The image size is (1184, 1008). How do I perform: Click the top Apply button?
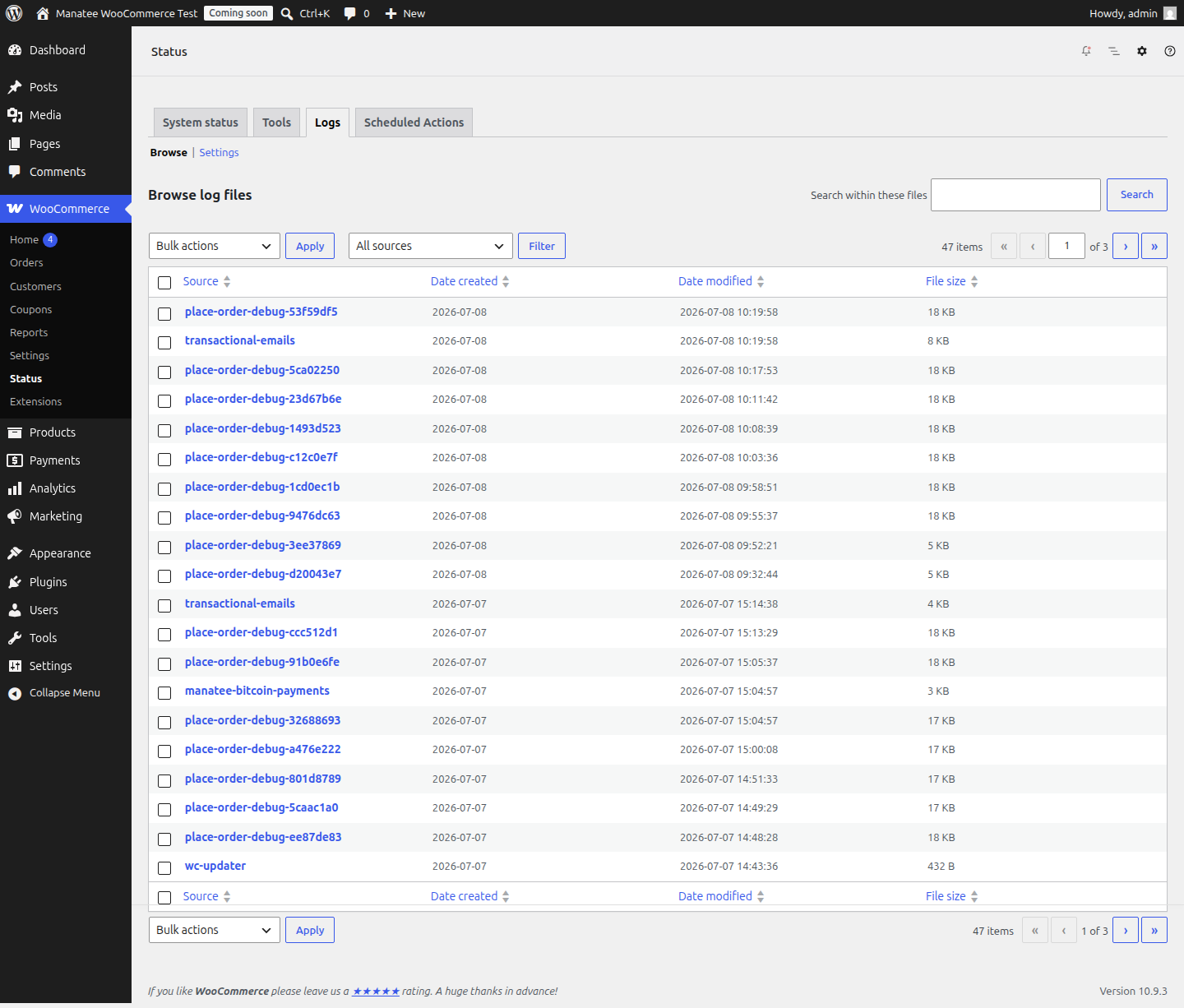310,246
